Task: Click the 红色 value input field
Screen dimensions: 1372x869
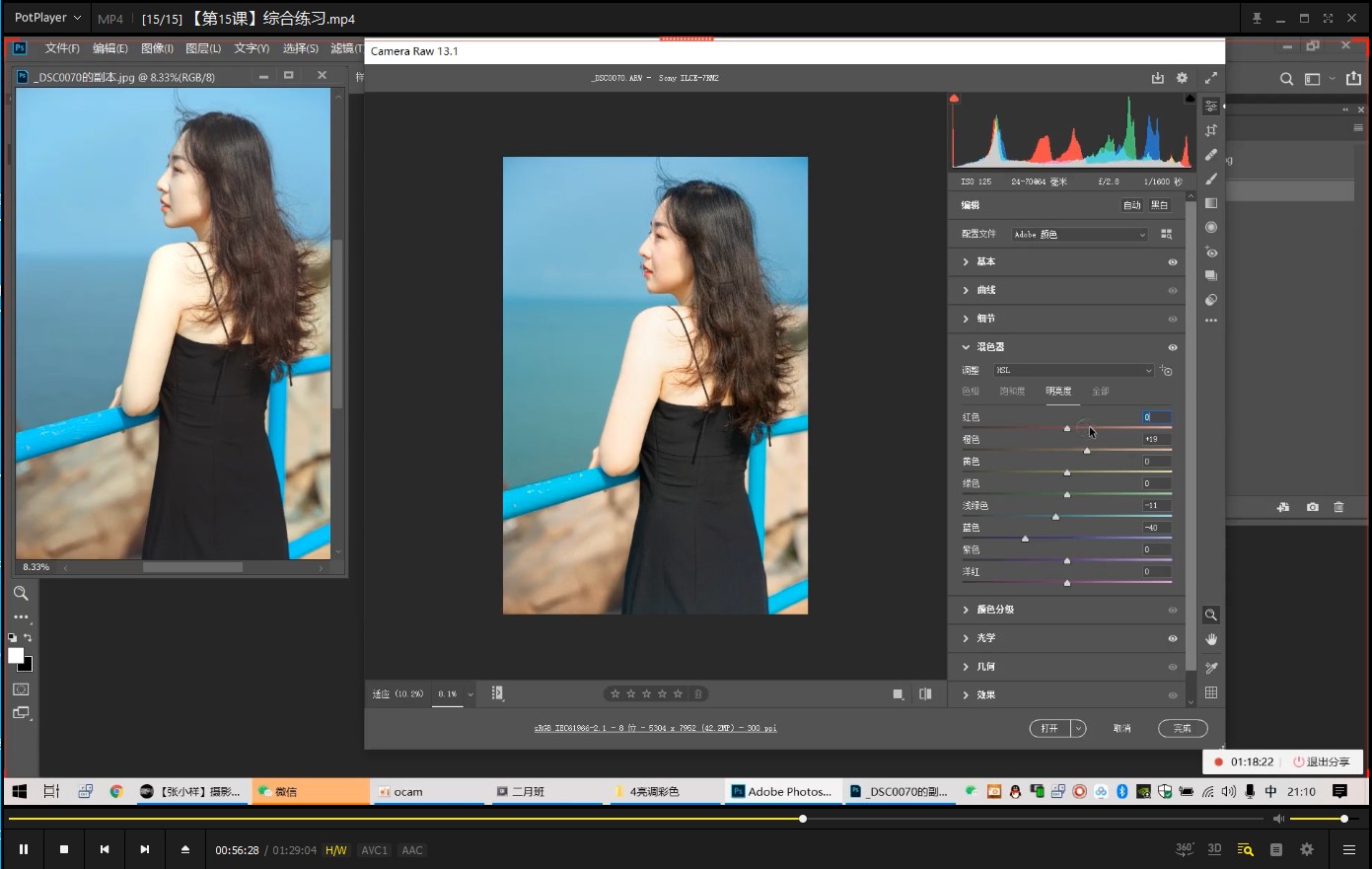Action: click(1157, 417)
